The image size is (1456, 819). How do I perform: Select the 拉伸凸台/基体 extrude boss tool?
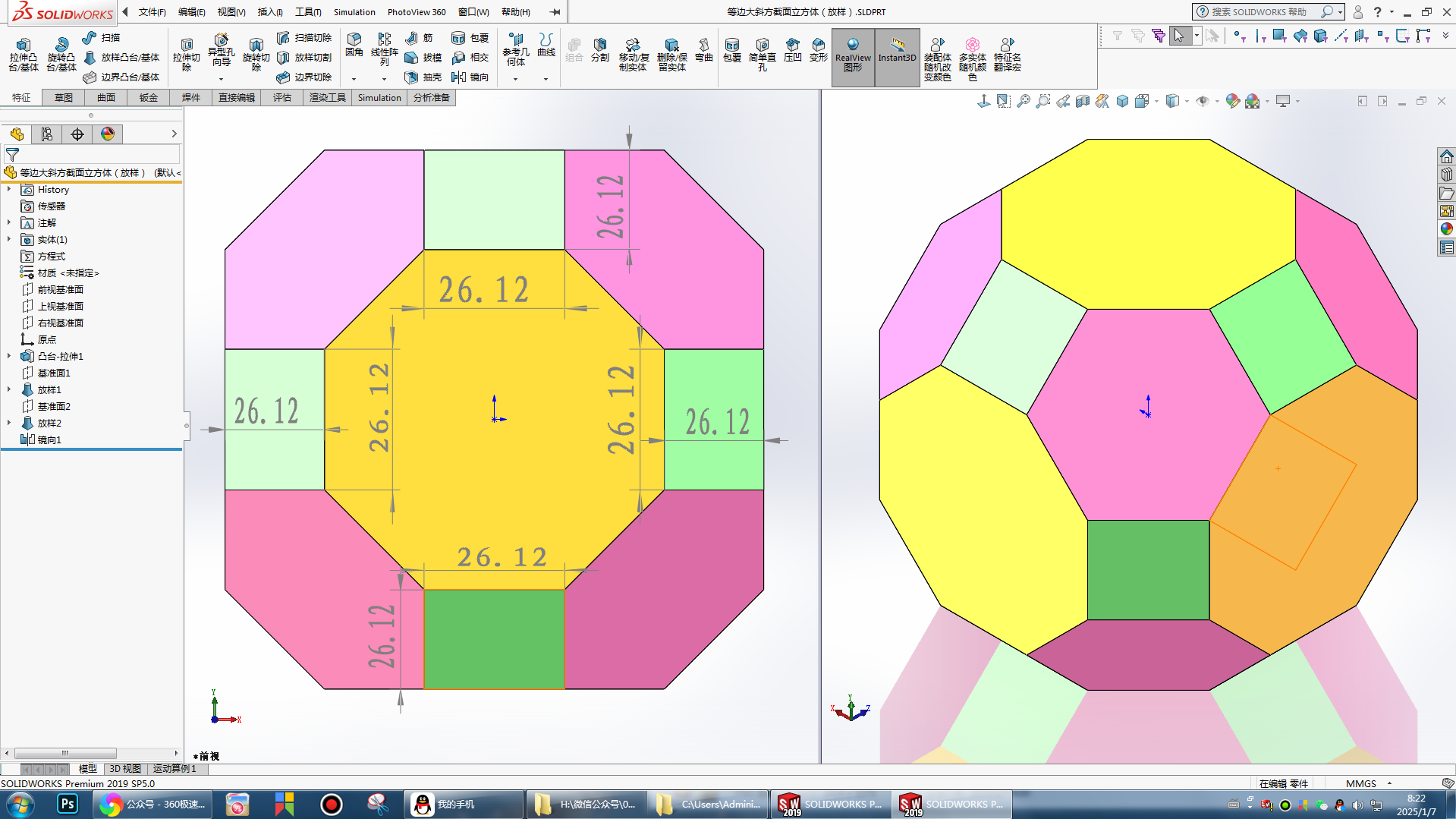[x=23, y=55]
